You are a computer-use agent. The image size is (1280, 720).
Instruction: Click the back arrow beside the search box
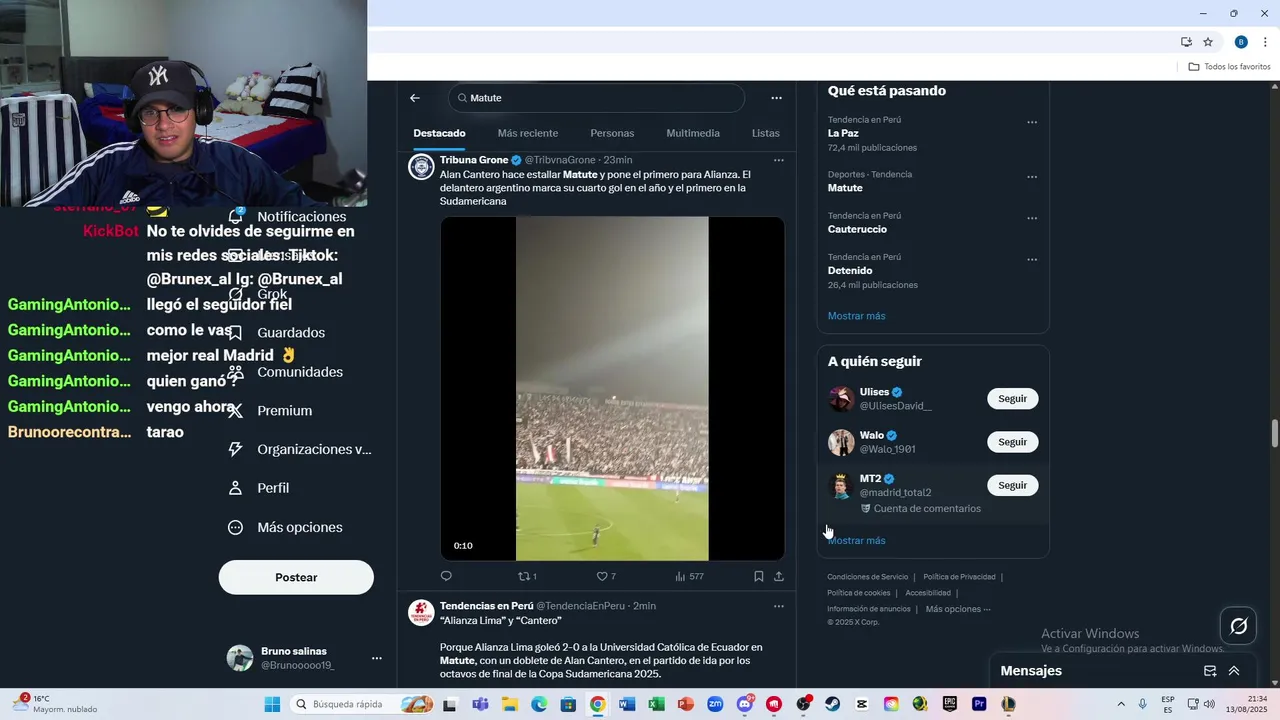(415, 98)
